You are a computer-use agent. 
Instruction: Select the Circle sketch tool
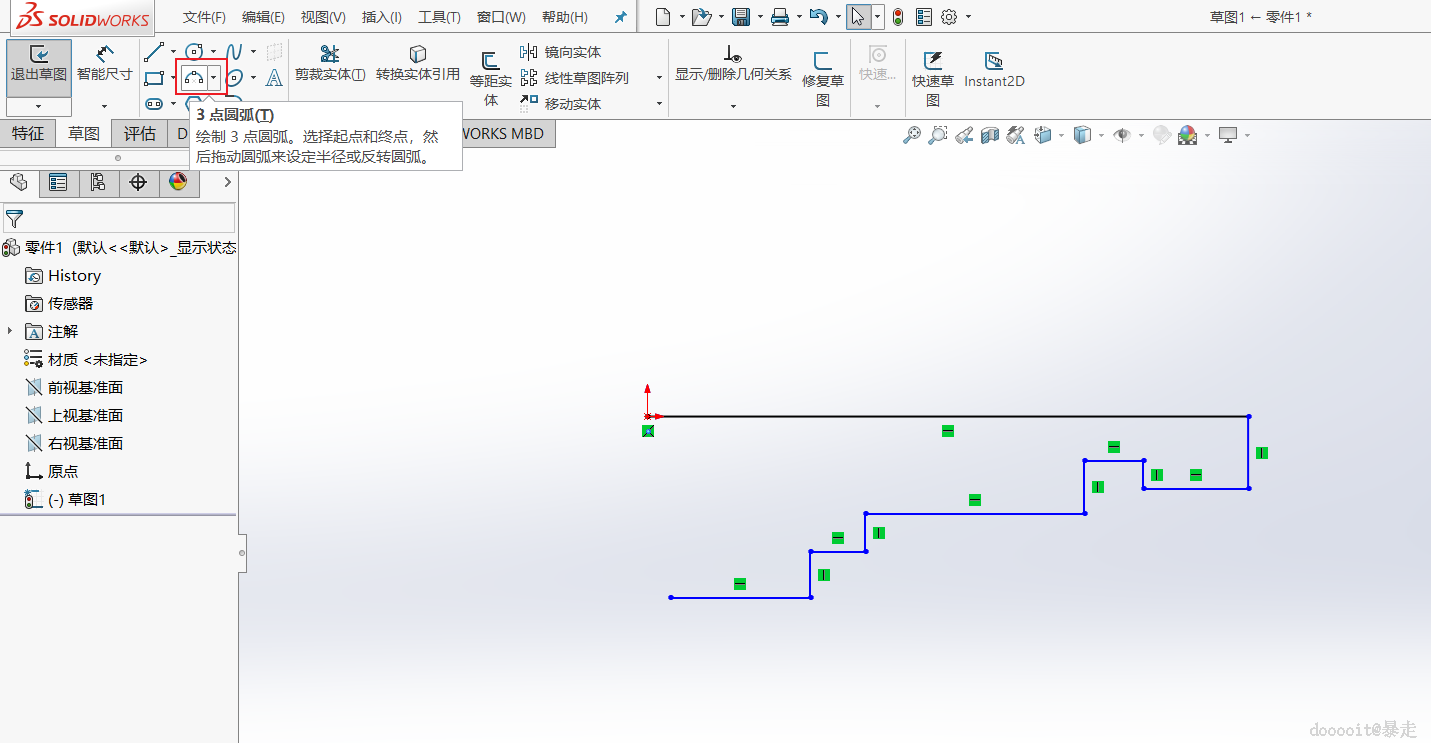pyautogui.click(x=194, y=52)
